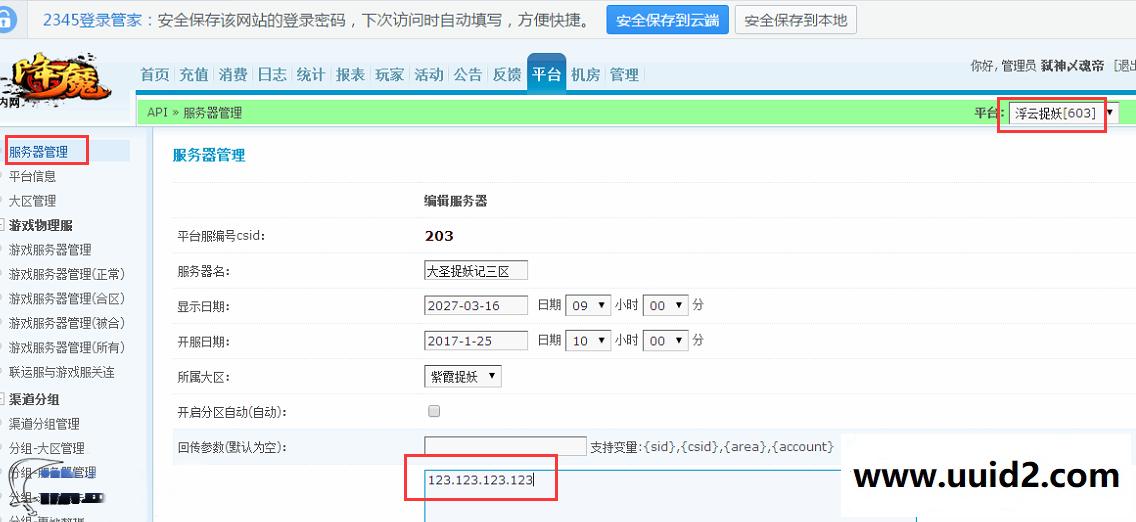Click the 服务器名 input field
This screenshot has height=522, width=1136.
tap(476, 271)
